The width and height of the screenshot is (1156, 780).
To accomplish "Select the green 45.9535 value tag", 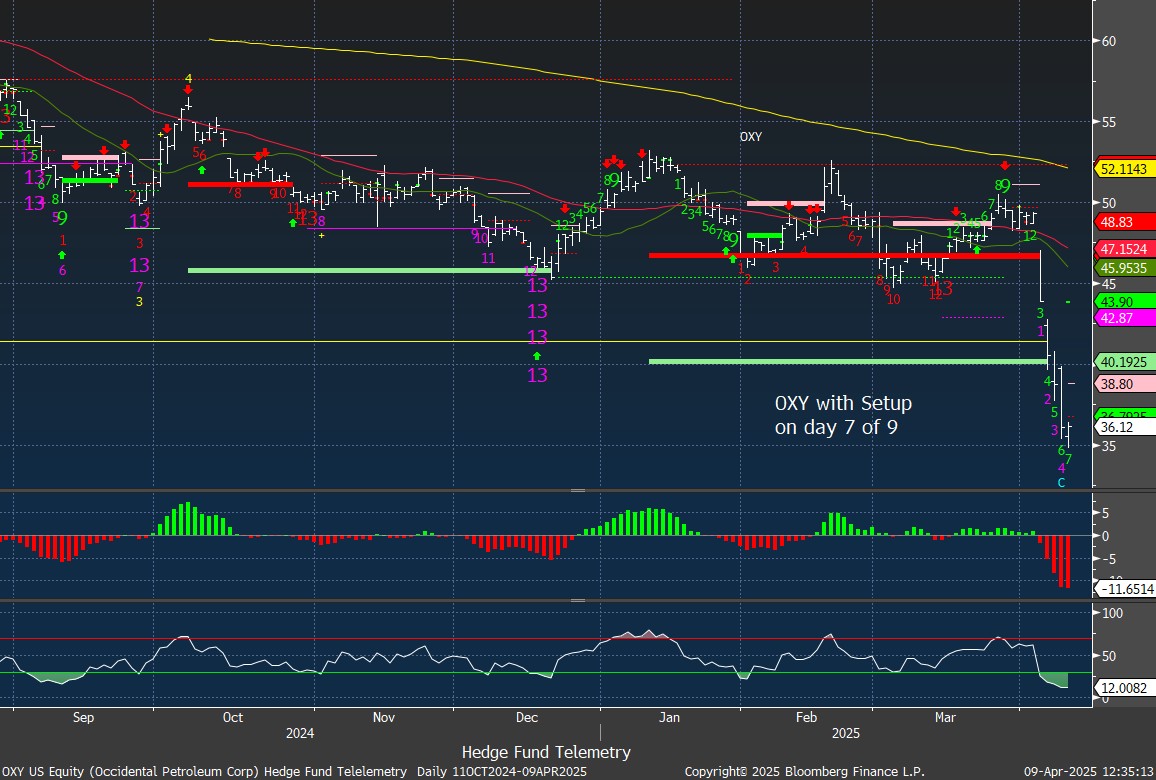I will coord(1125,268).
